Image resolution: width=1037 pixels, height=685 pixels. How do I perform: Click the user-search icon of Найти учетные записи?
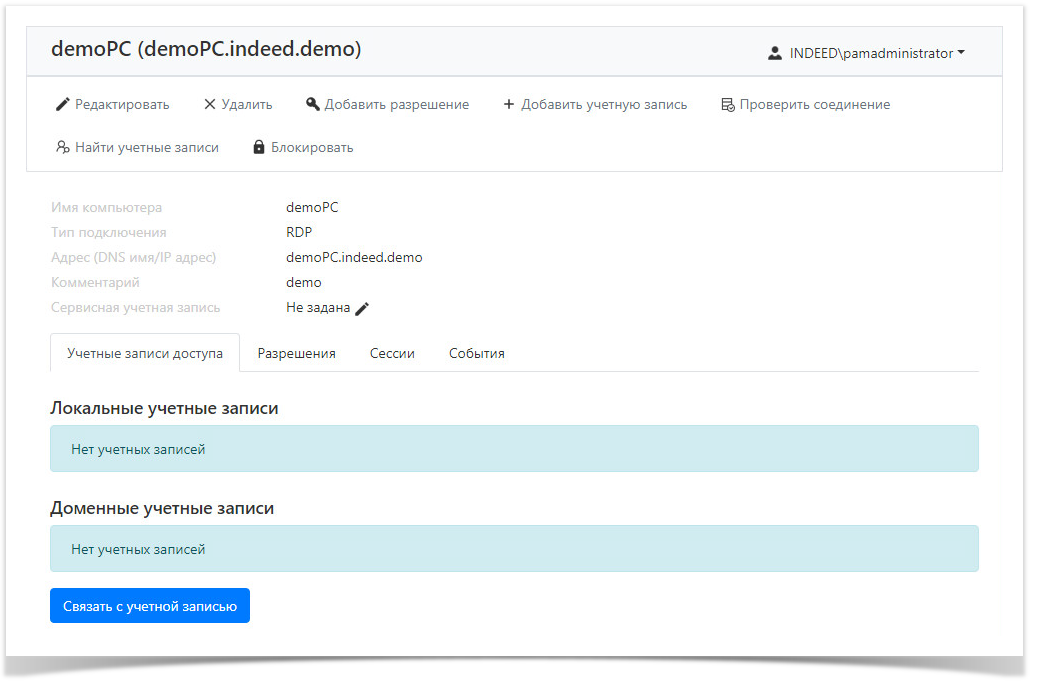[62, 147]
